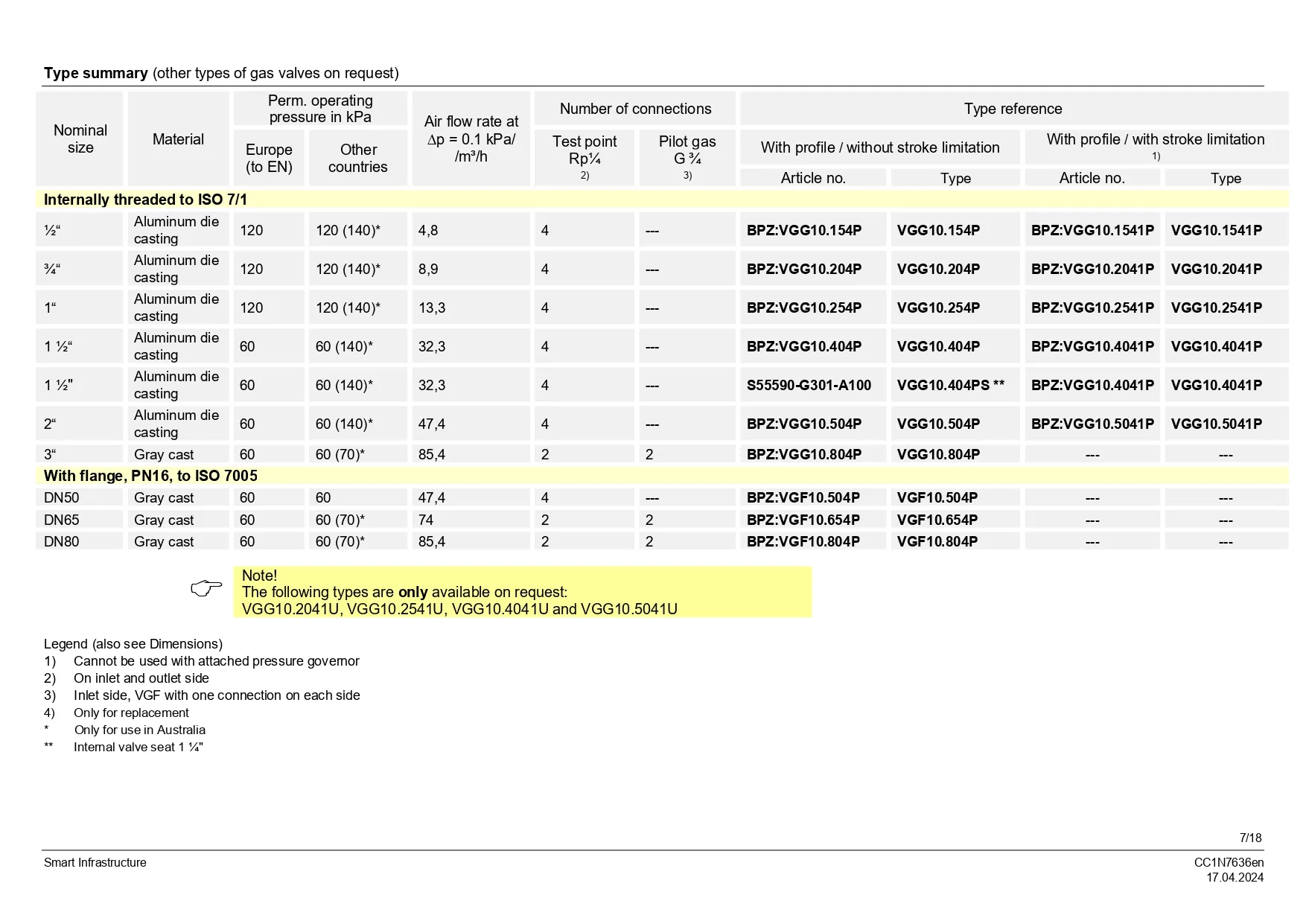Select the "Internally threaded to ISO 7/1" section header
1306x924 pixels.
click(x=145, y=200)
